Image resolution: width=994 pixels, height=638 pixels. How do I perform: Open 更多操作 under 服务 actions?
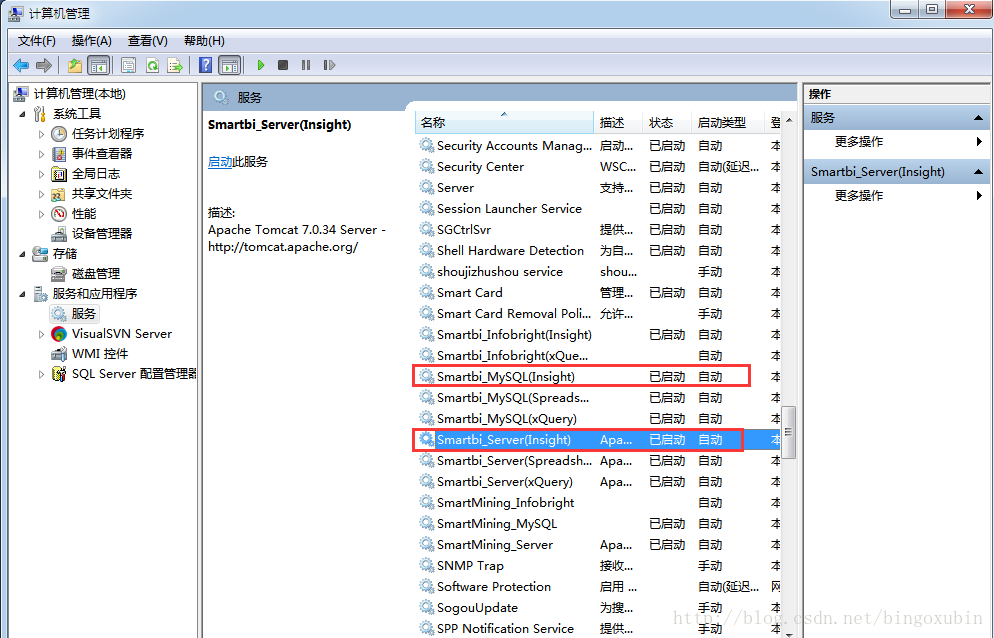click(859, 141)
